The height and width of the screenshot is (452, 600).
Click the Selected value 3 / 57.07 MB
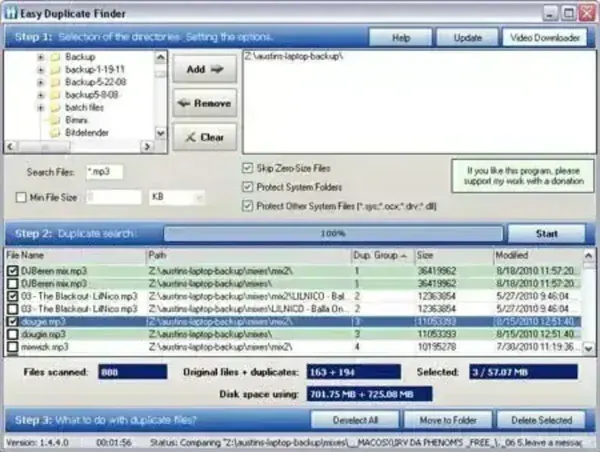pos(523,372)
